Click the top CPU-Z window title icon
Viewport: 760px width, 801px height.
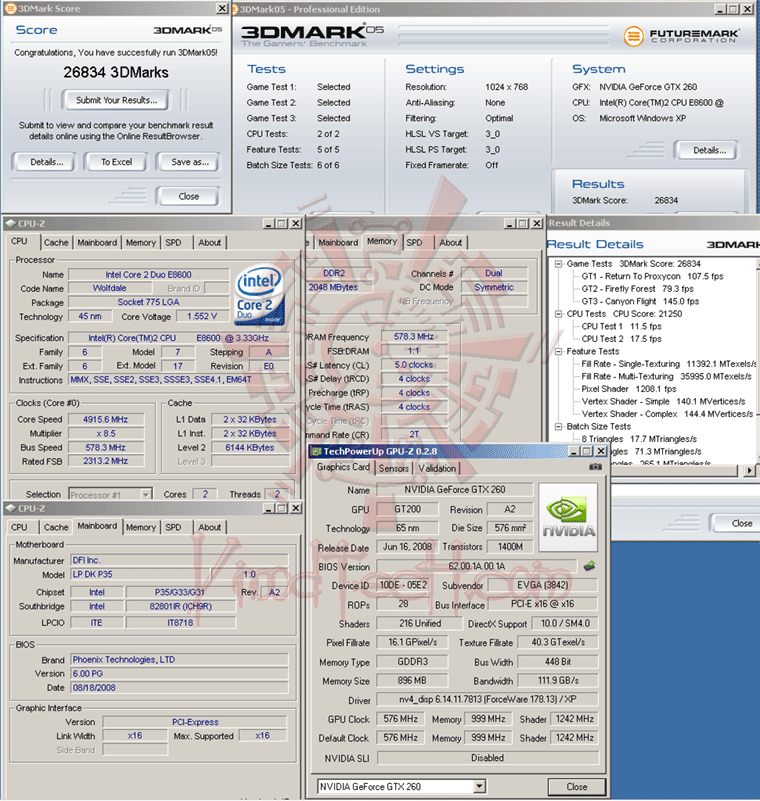point(11,223)
